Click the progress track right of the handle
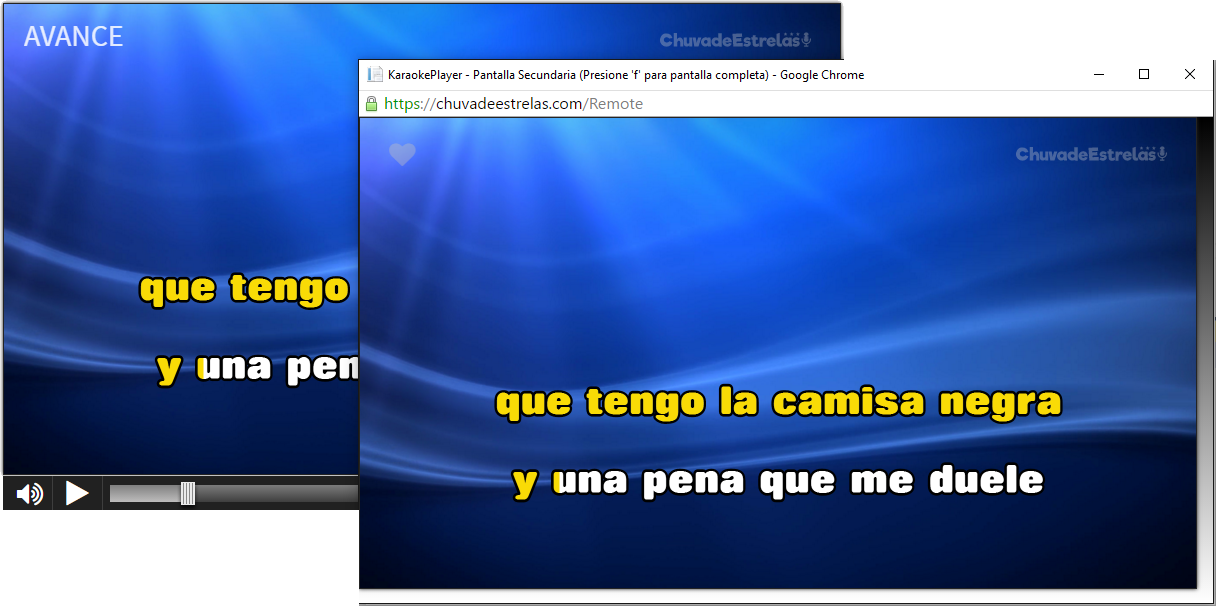The width and height of the screenshot is (1216, 606). 277,493
